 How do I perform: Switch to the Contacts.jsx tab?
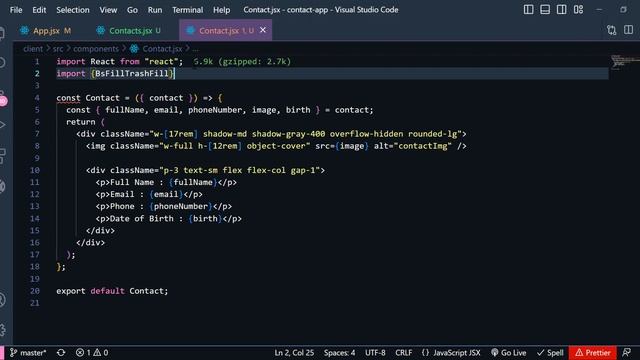pos(130,30)
